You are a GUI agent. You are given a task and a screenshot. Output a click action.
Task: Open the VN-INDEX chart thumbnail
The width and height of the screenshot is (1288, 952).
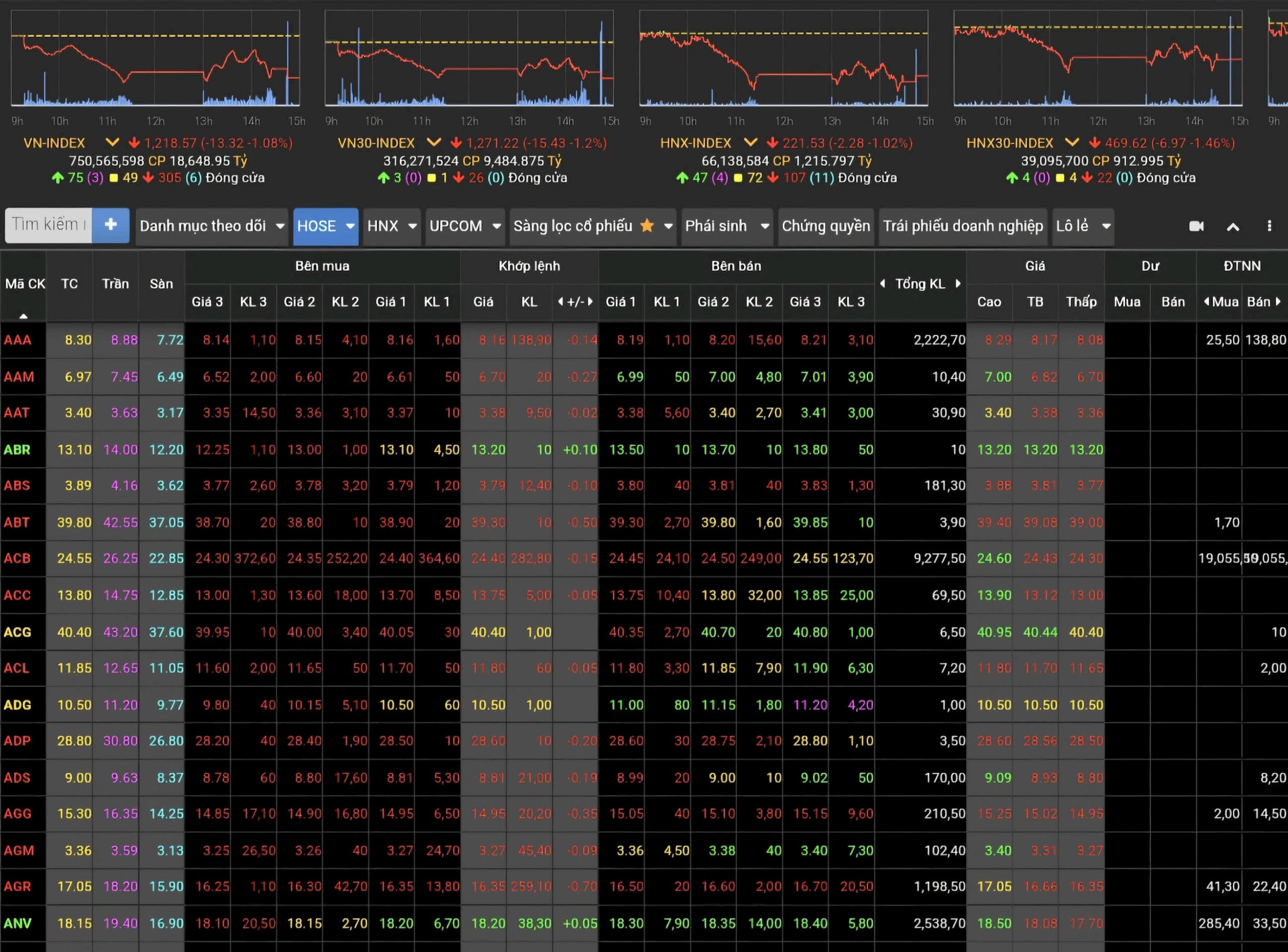click(155, 58)
